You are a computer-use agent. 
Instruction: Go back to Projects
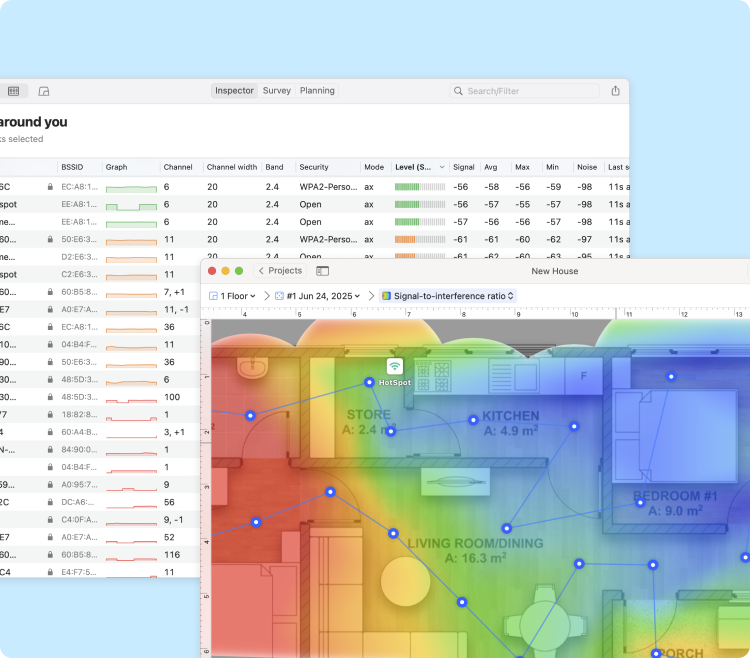pyautogui.click(x=280, y=271)
